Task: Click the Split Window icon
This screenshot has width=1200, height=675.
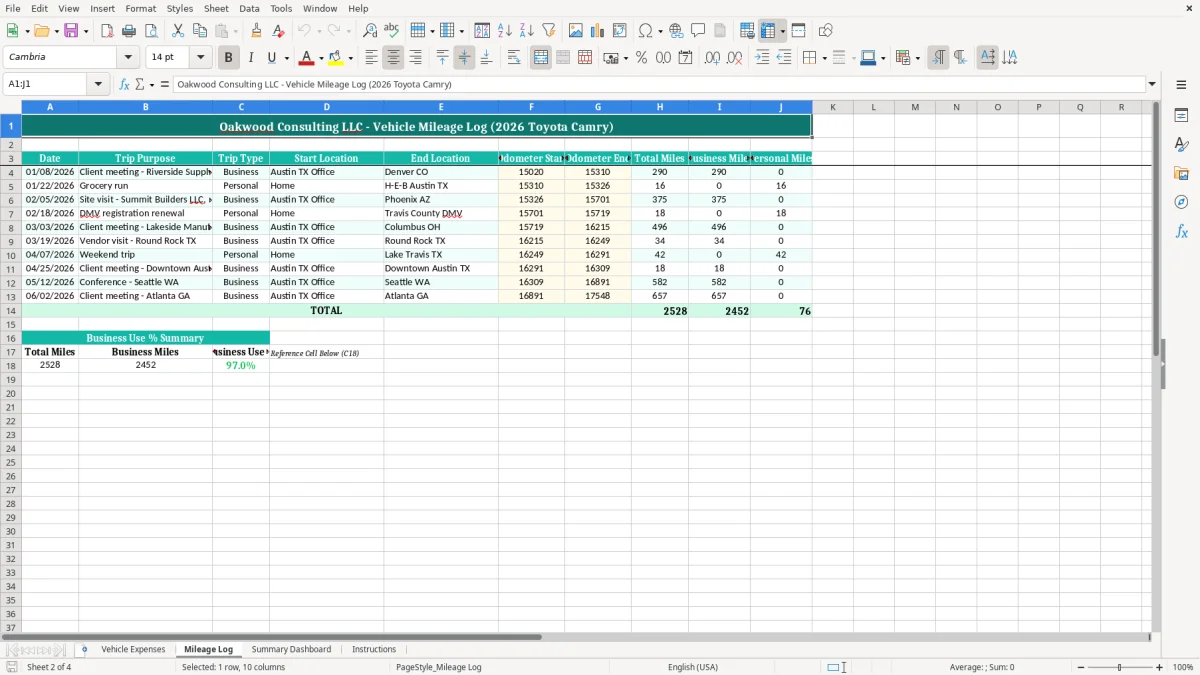Action: pos(799,31)
